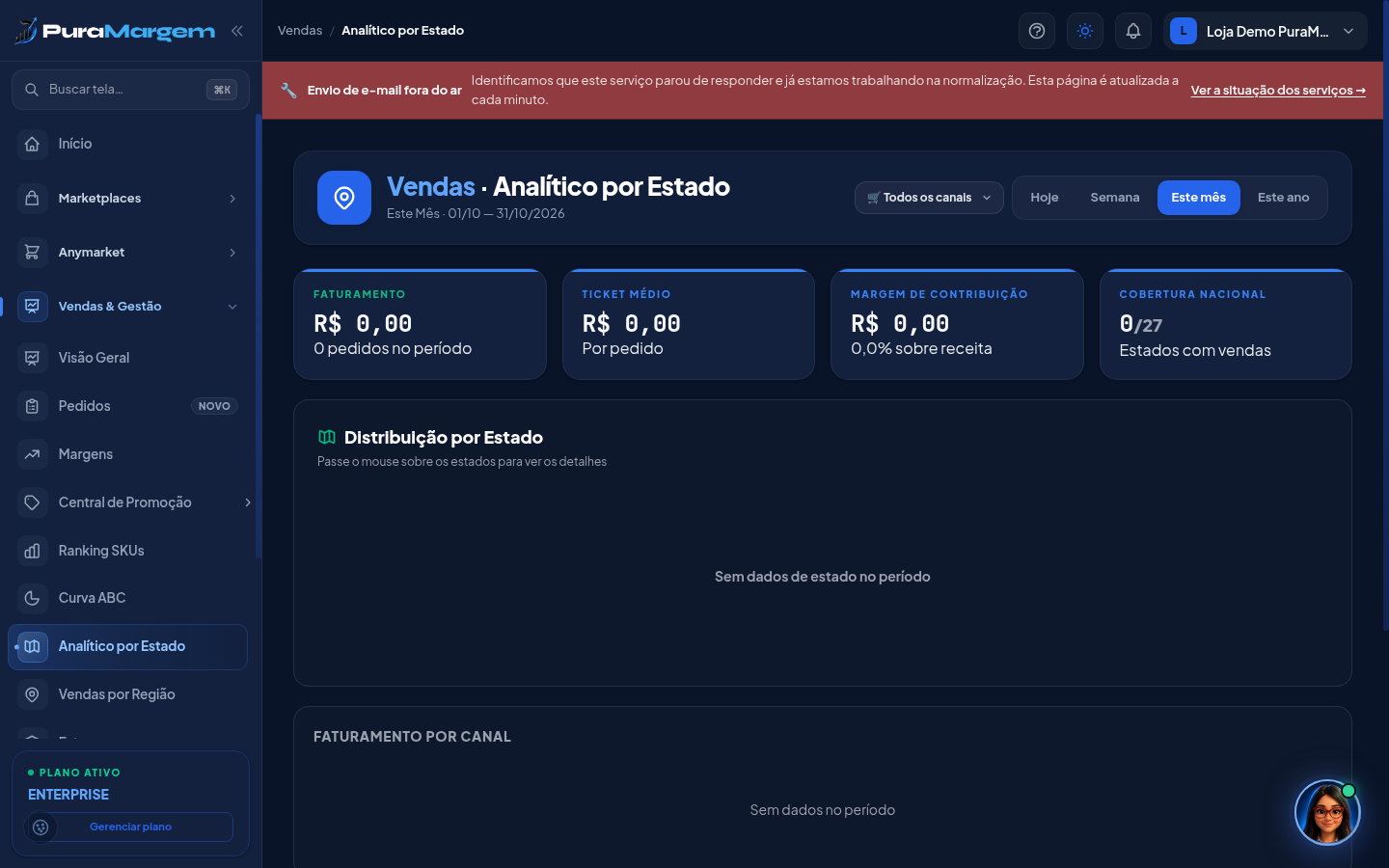Click the Margens trend icon
The height and width of the screenshot is (868, 1389).
(32, 454)
